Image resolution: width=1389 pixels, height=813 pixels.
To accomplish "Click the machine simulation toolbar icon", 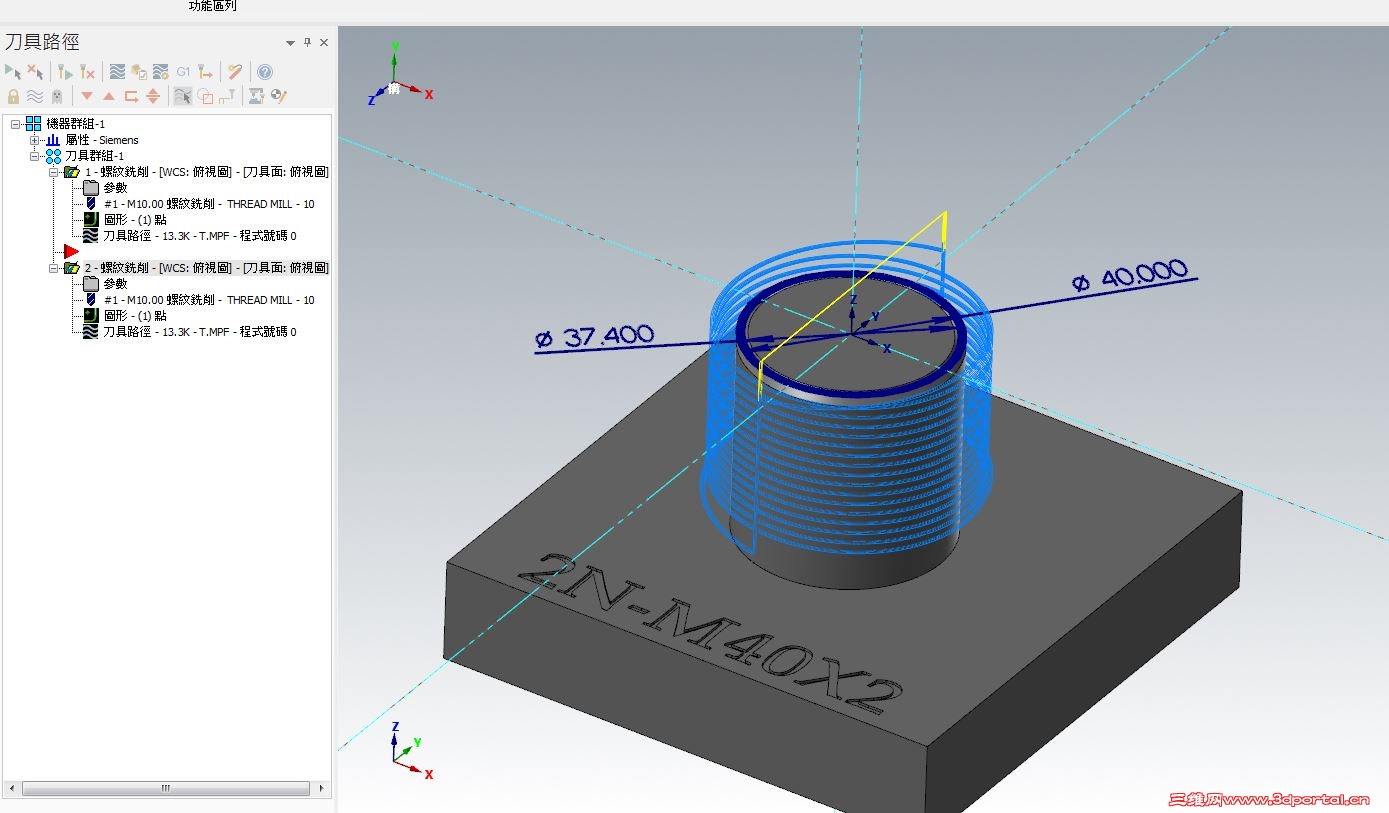I will pos(256,96).
